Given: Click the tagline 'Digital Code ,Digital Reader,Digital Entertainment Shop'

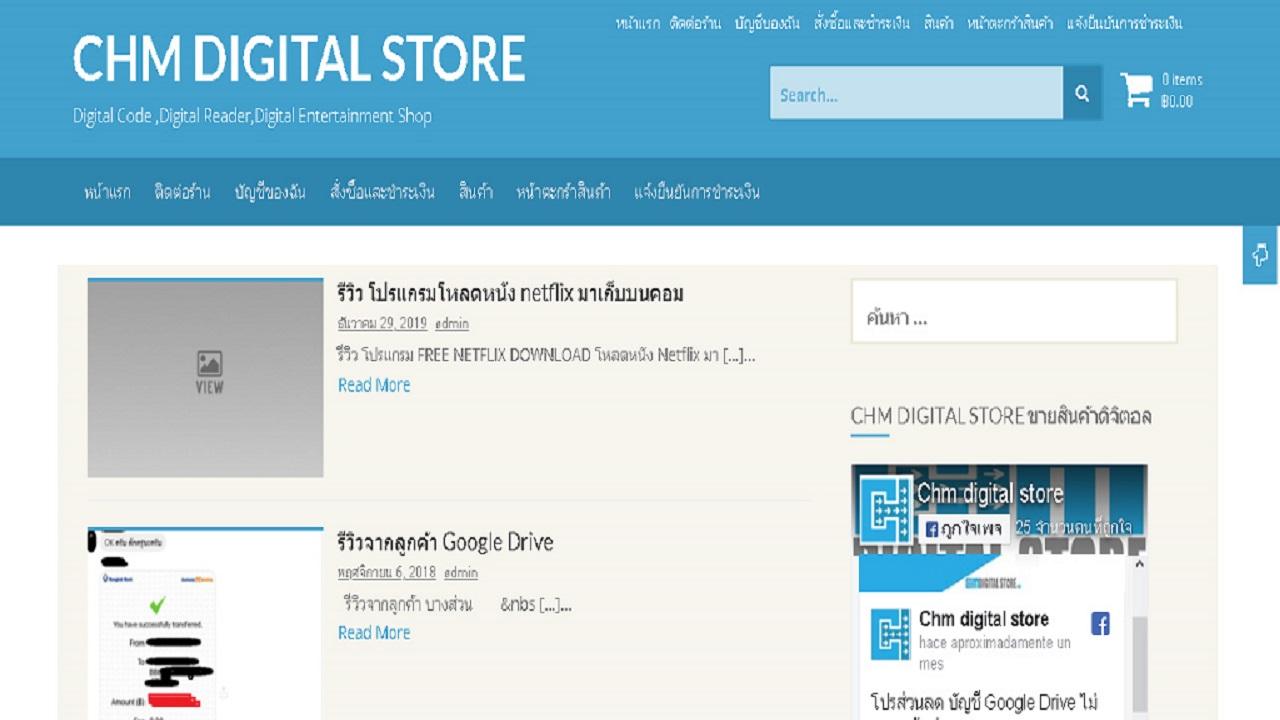Looking at the screenshot, I should 252,116.
